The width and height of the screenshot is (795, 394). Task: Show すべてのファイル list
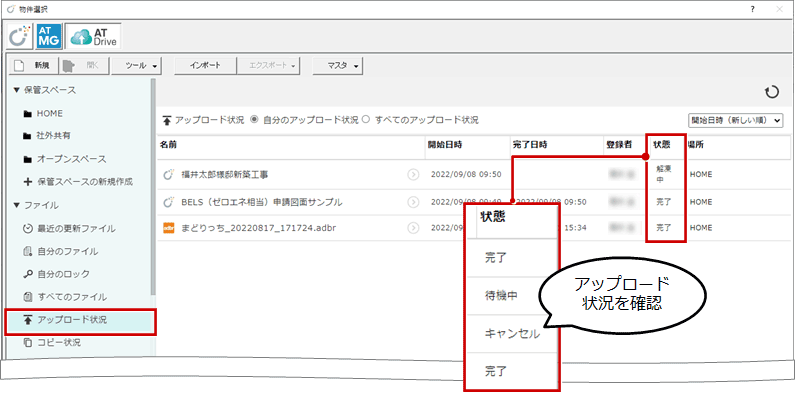pyautogui.click(x=65, y=297)
